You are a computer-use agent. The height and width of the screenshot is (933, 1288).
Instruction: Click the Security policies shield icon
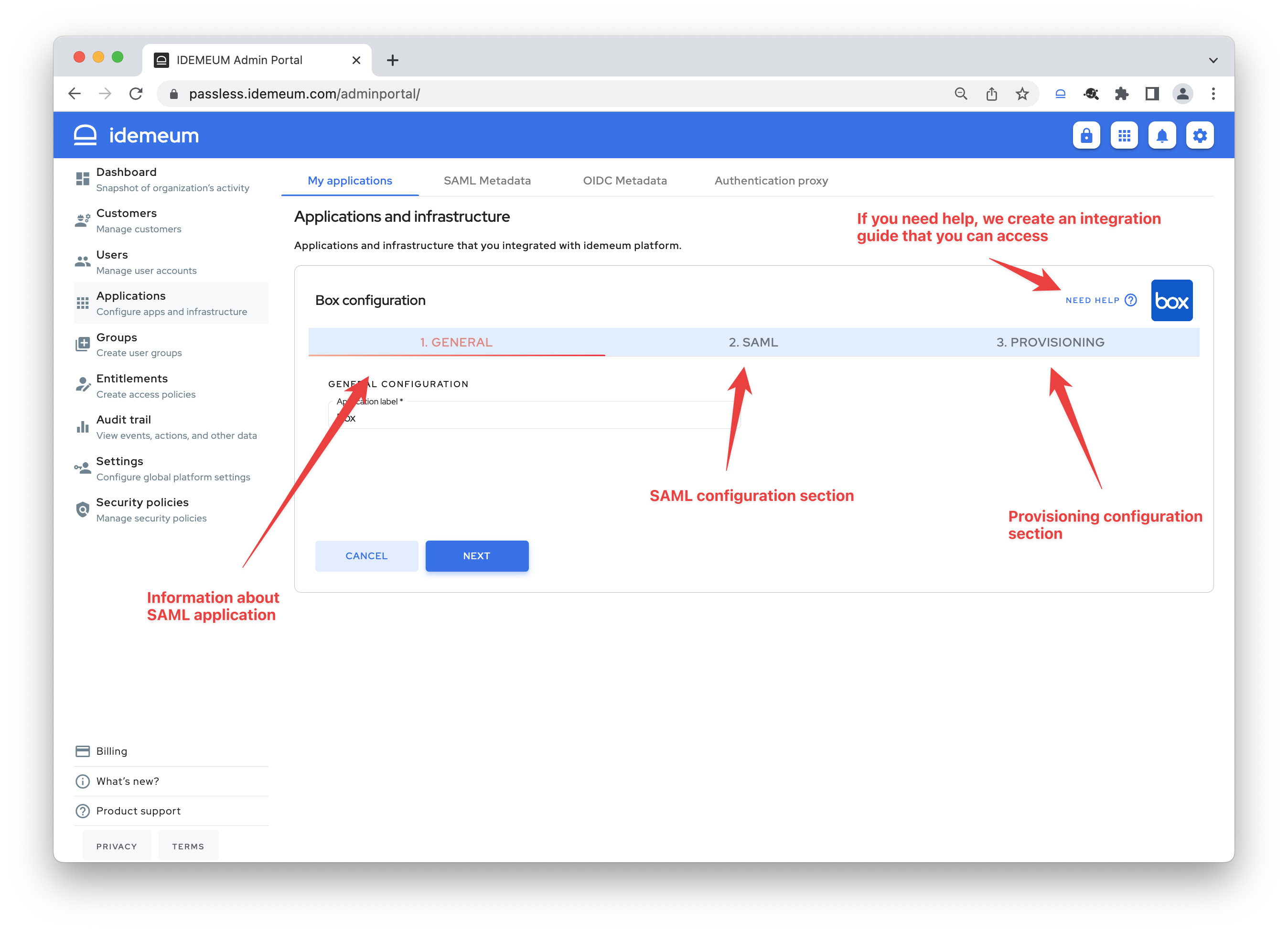pyautogui.click(x=83, y=509)
